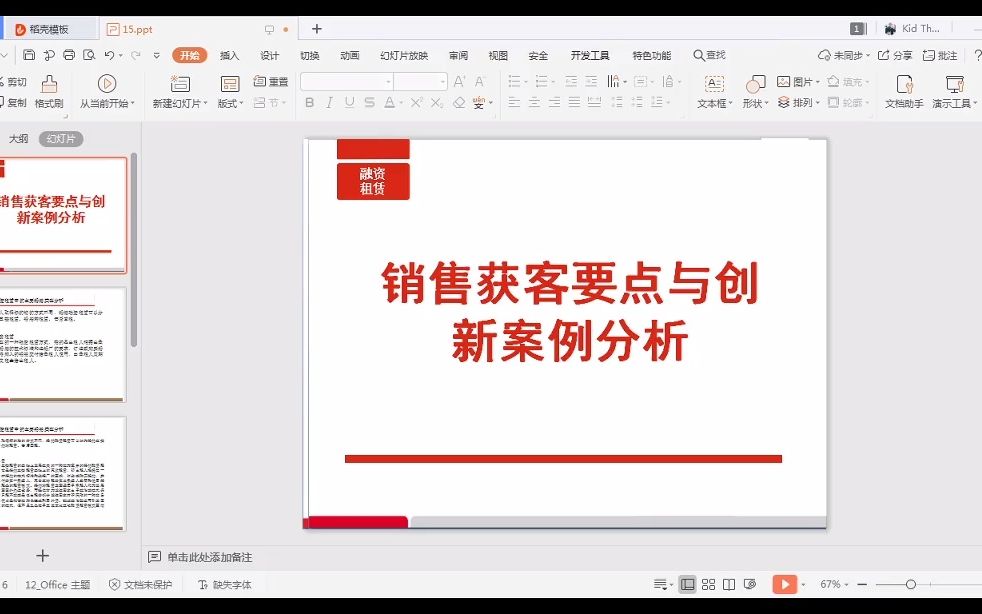The height and width of the screenshot is (614, 982).
Task: Open the 查找 (Find) search
Action: click(x=711, y=55)
